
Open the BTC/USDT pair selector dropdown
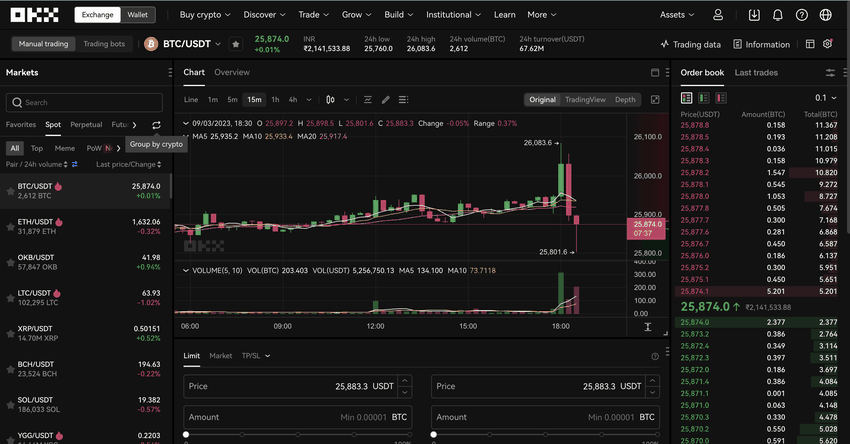coord(218,44)
